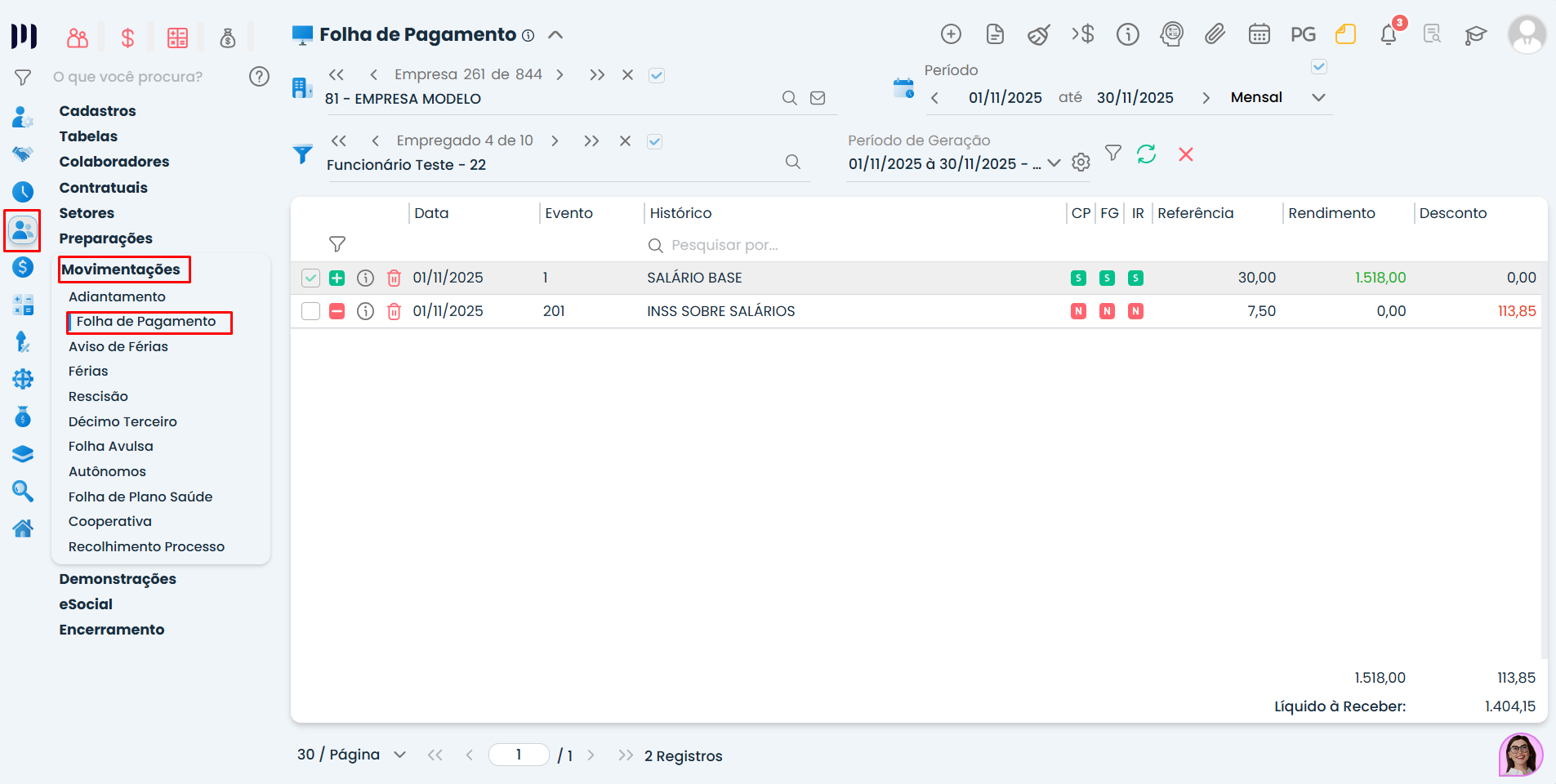This screenshot has height=784, width=1556.
Task: Open Rescisão in the Movimentações menu
Action: pyautogui.click(x=98, y=396)
